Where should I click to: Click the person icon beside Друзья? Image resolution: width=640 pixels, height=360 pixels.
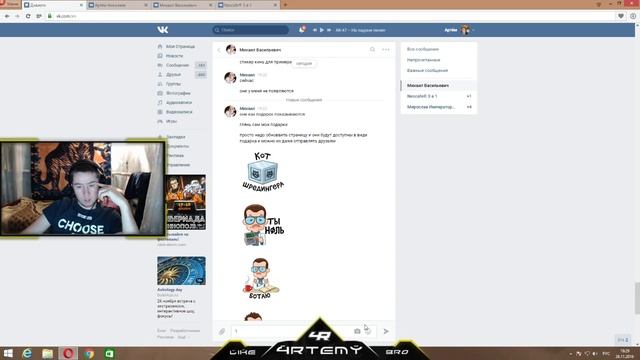coord(160,75)
